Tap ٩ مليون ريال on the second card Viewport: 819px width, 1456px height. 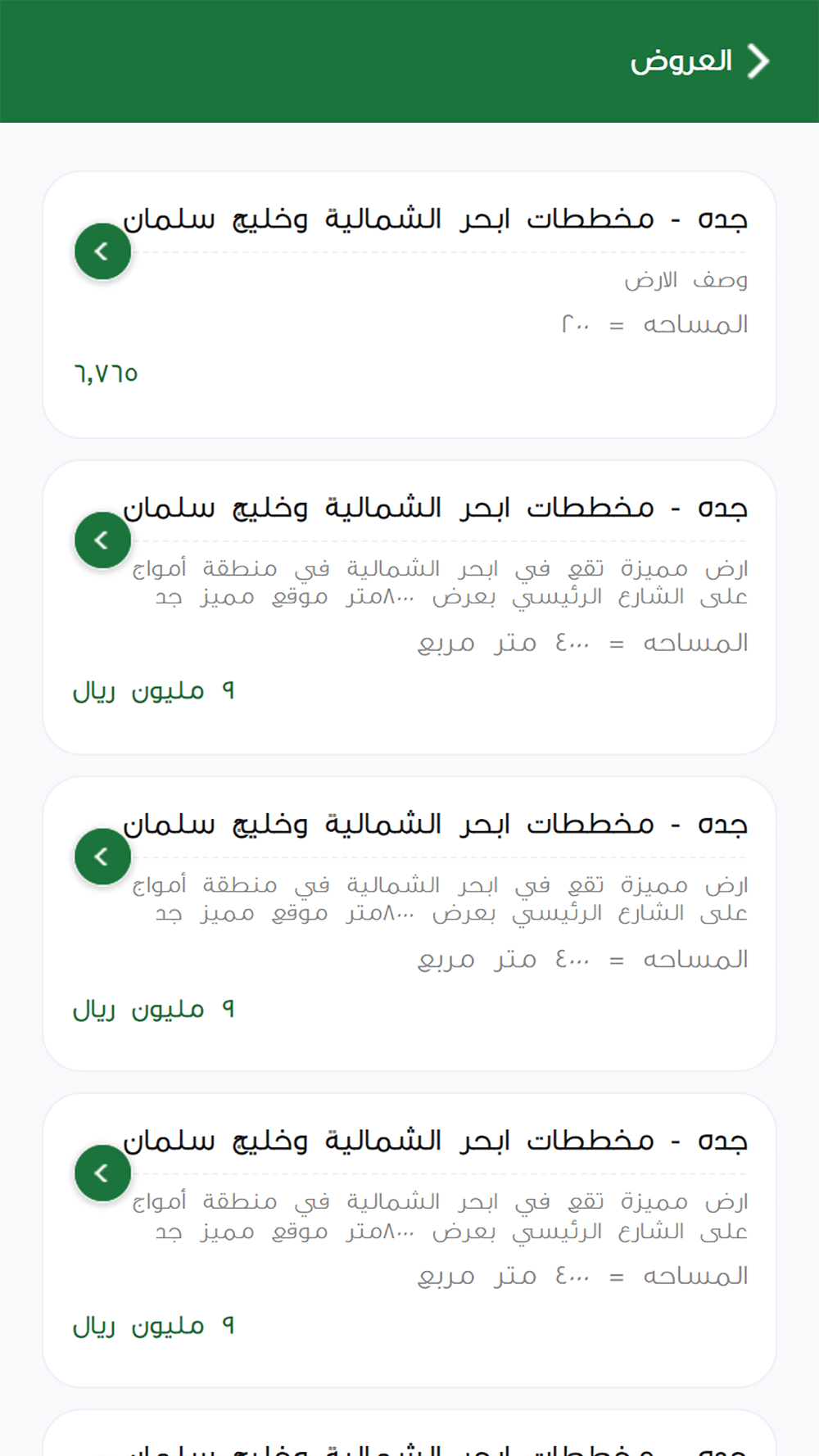point(154,691)
